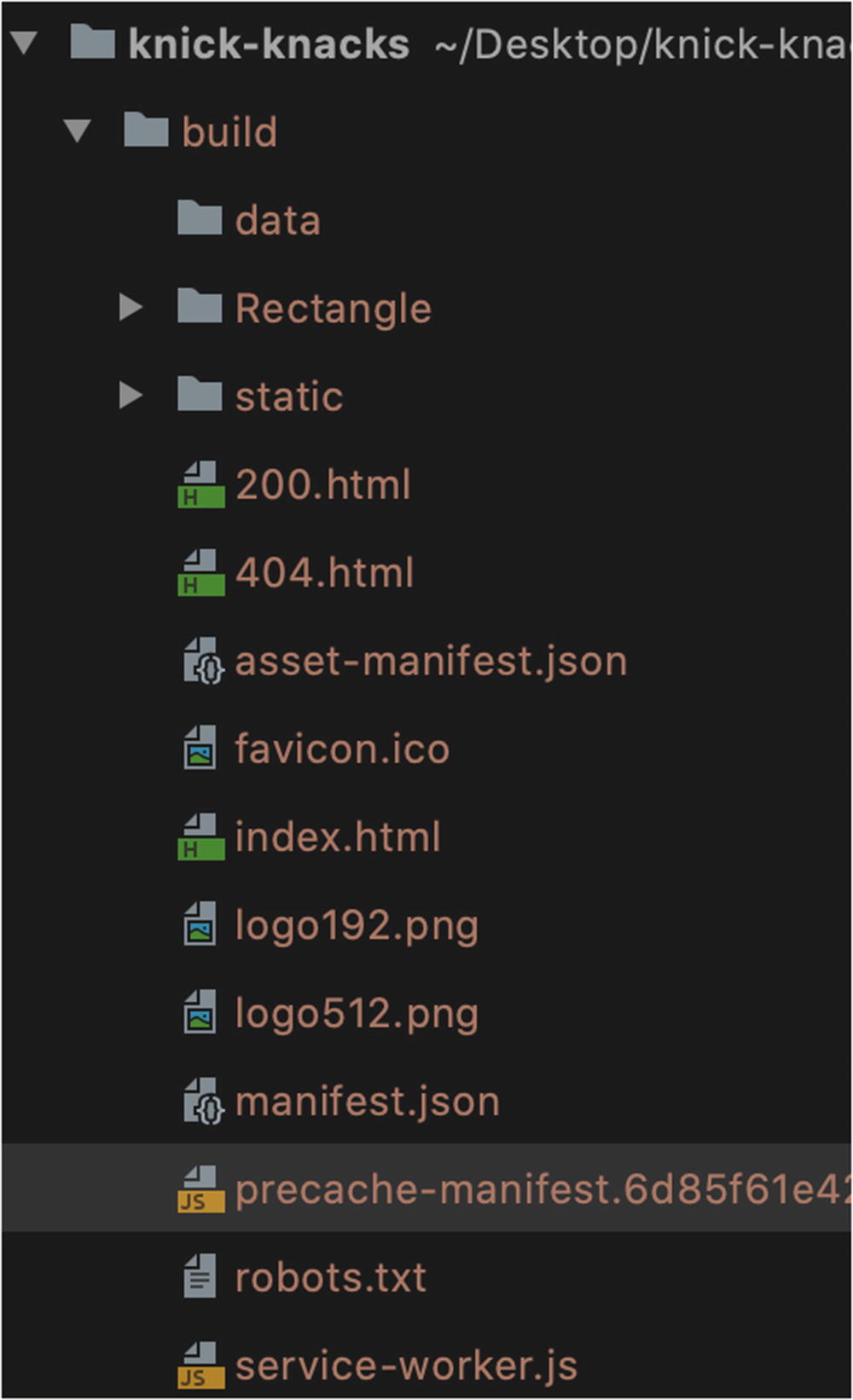Image resolution: width=853 pixels, height=1400 pixels.
Task: Select the favicon.ico file name
Action: point(342,749)
